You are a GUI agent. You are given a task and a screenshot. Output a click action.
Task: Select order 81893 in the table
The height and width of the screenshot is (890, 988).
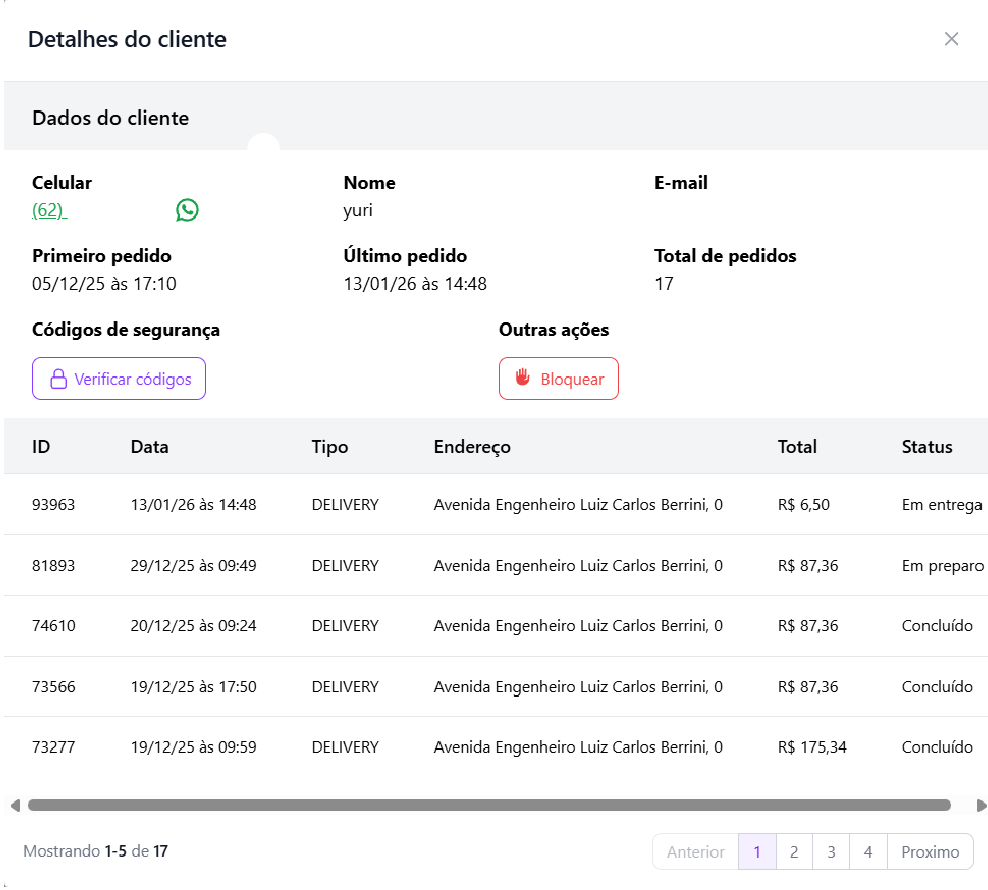tap(54, 566)
